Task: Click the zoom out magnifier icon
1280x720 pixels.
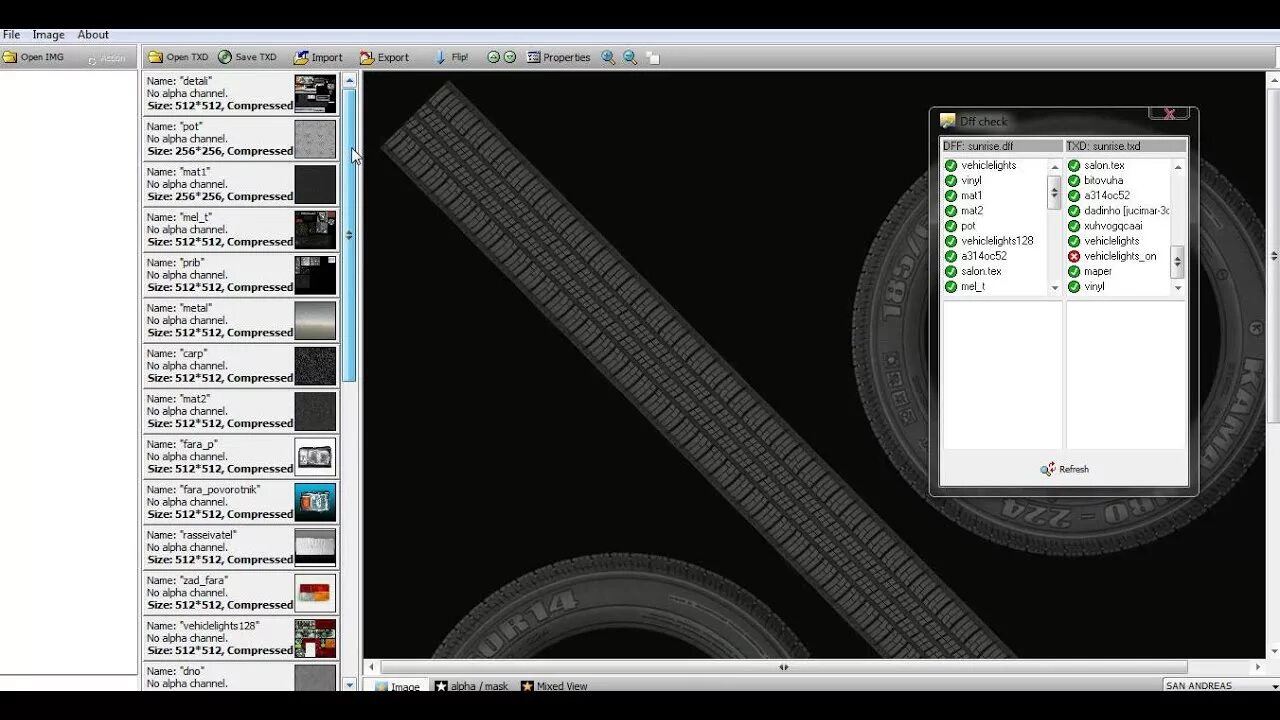Action: tap(630, 58)
